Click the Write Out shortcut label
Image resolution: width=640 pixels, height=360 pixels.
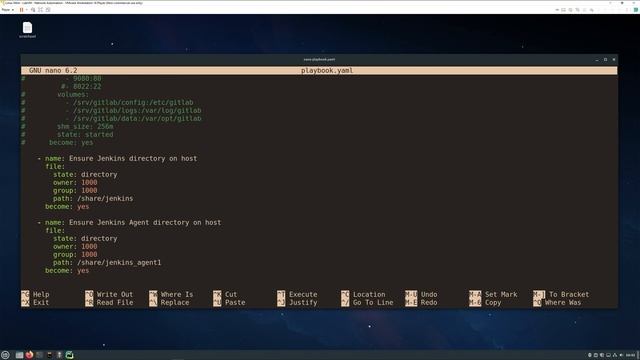[x=115, y=294]
